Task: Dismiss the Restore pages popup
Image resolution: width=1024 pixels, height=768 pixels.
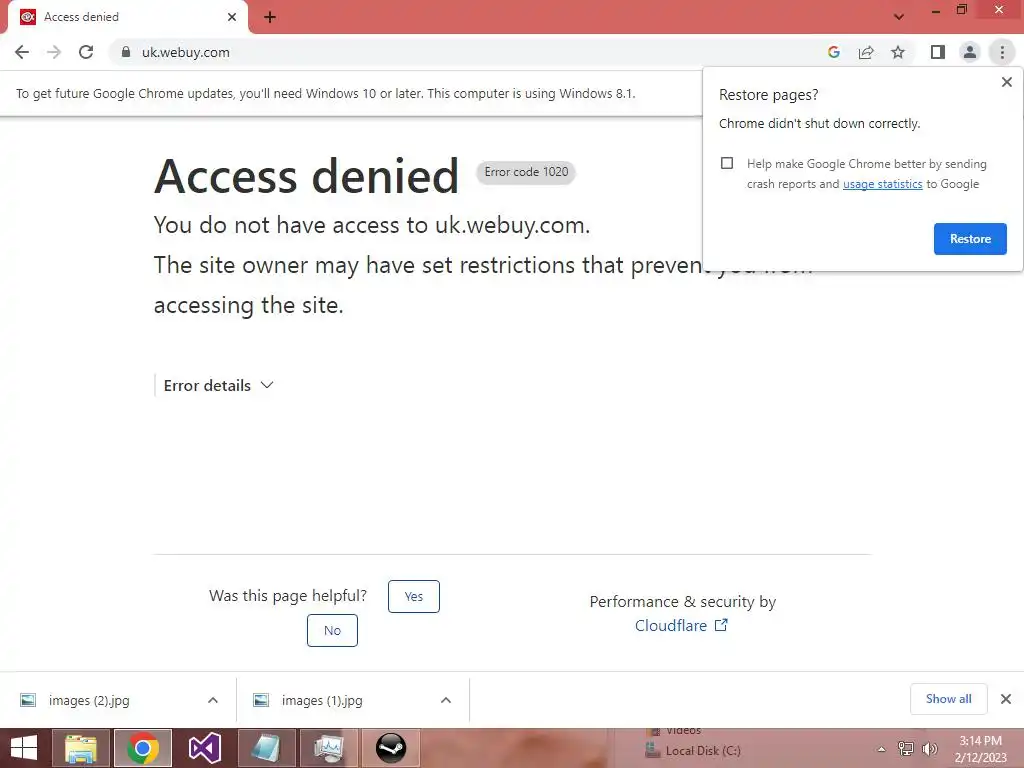Action: [x=1006, y=82]
